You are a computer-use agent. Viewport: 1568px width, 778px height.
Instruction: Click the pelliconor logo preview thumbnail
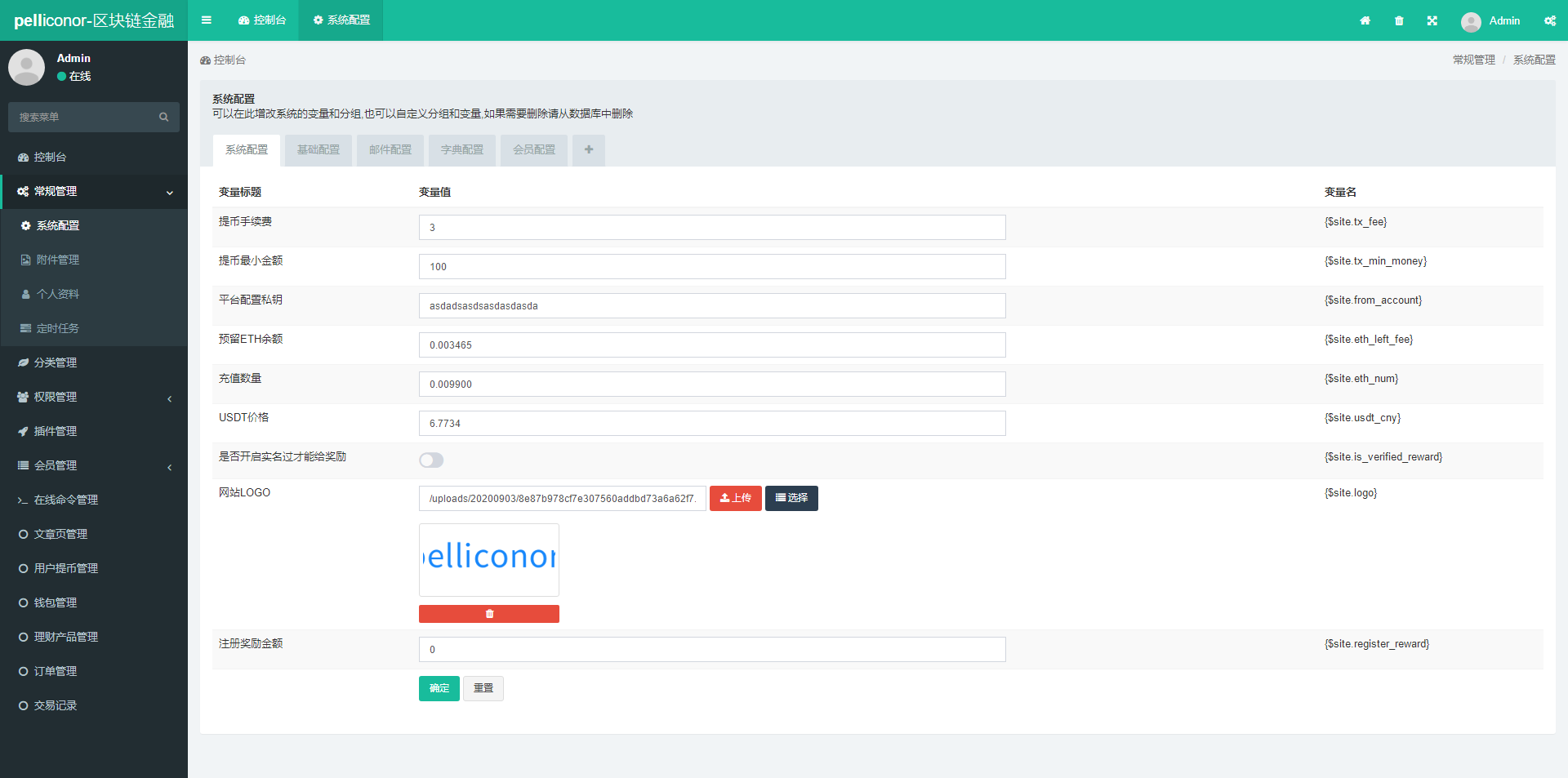489,560
